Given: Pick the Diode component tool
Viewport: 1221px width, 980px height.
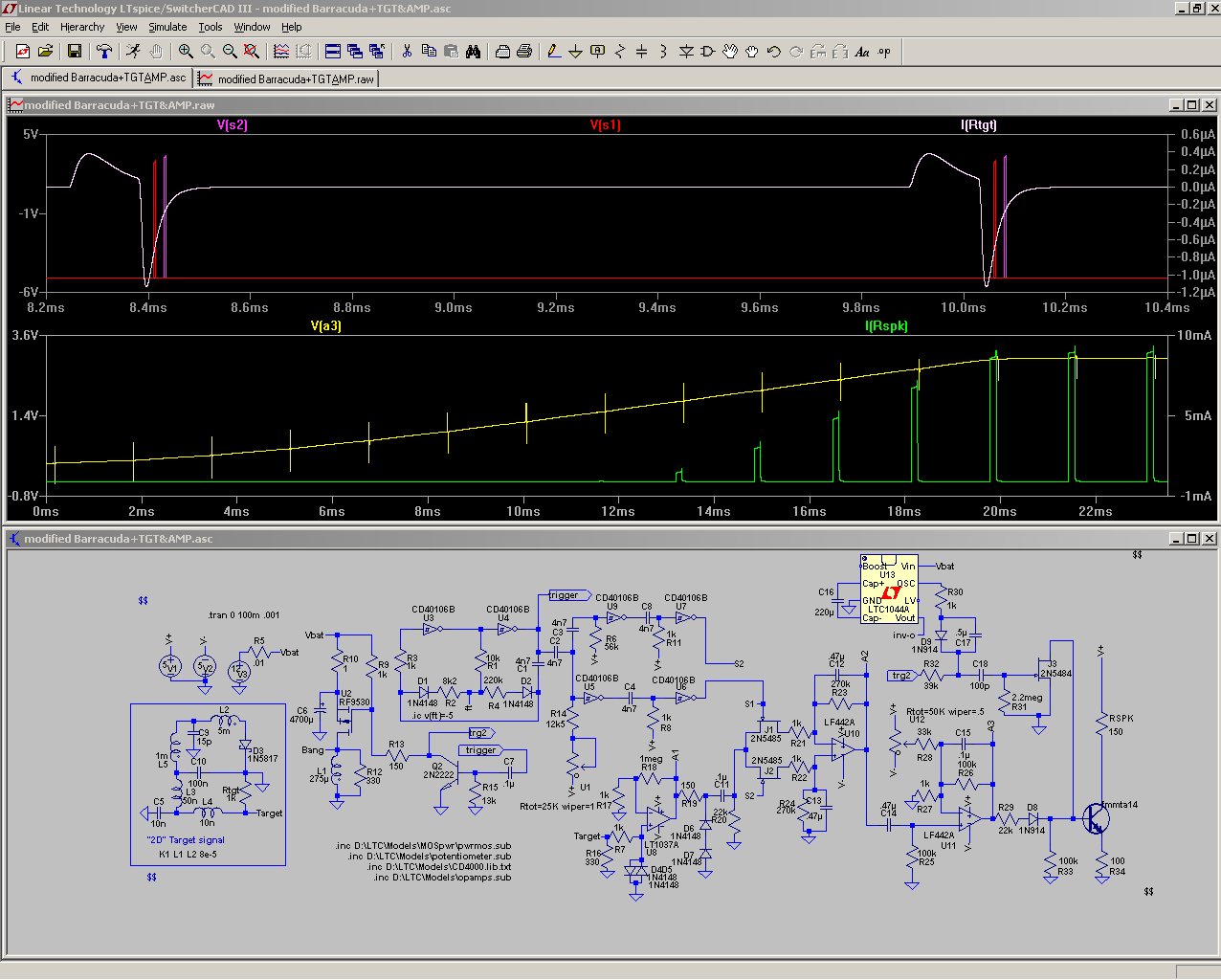Looking at the screenshot, I should coord(686,52).
